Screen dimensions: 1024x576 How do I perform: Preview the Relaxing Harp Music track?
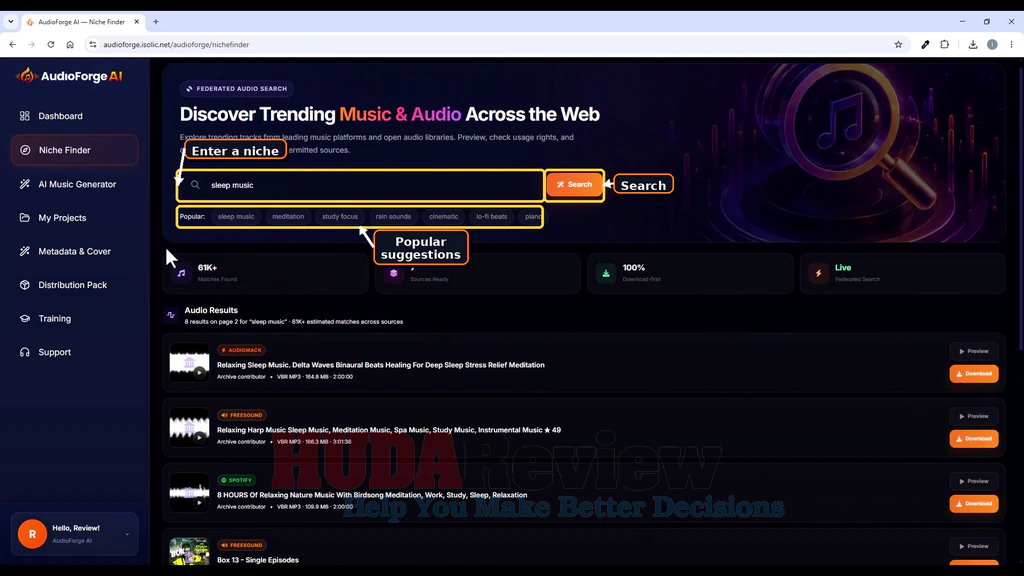click(974, 416)
